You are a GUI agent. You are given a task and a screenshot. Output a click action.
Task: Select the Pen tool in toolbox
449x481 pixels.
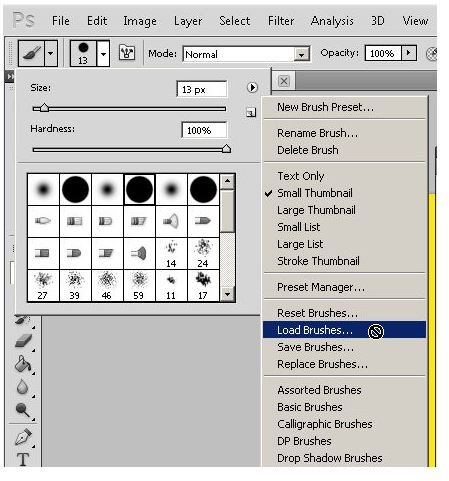tap(23, 437)
